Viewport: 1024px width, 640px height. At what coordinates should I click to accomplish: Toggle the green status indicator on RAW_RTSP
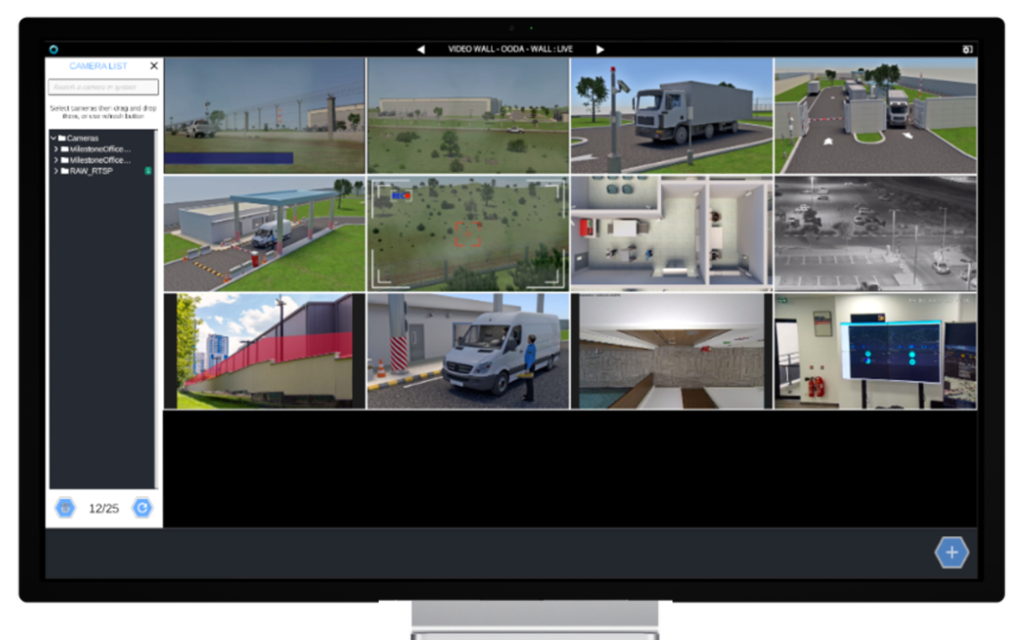[x=148, y=170]
